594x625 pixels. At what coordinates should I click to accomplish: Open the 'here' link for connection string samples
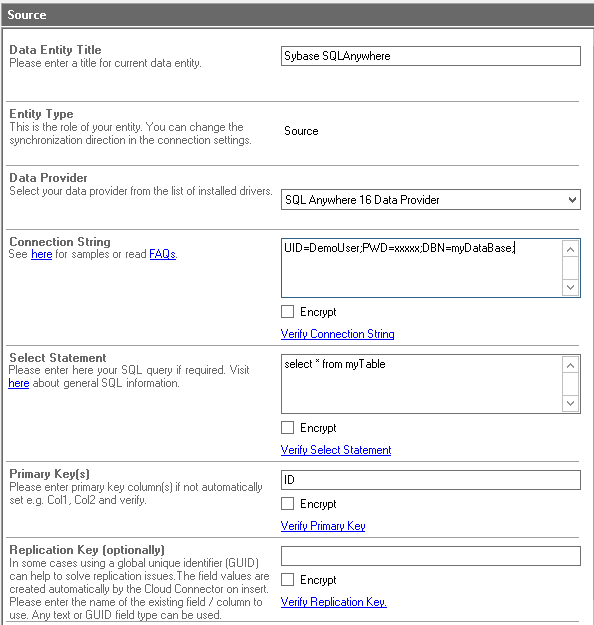pos(41,254)
